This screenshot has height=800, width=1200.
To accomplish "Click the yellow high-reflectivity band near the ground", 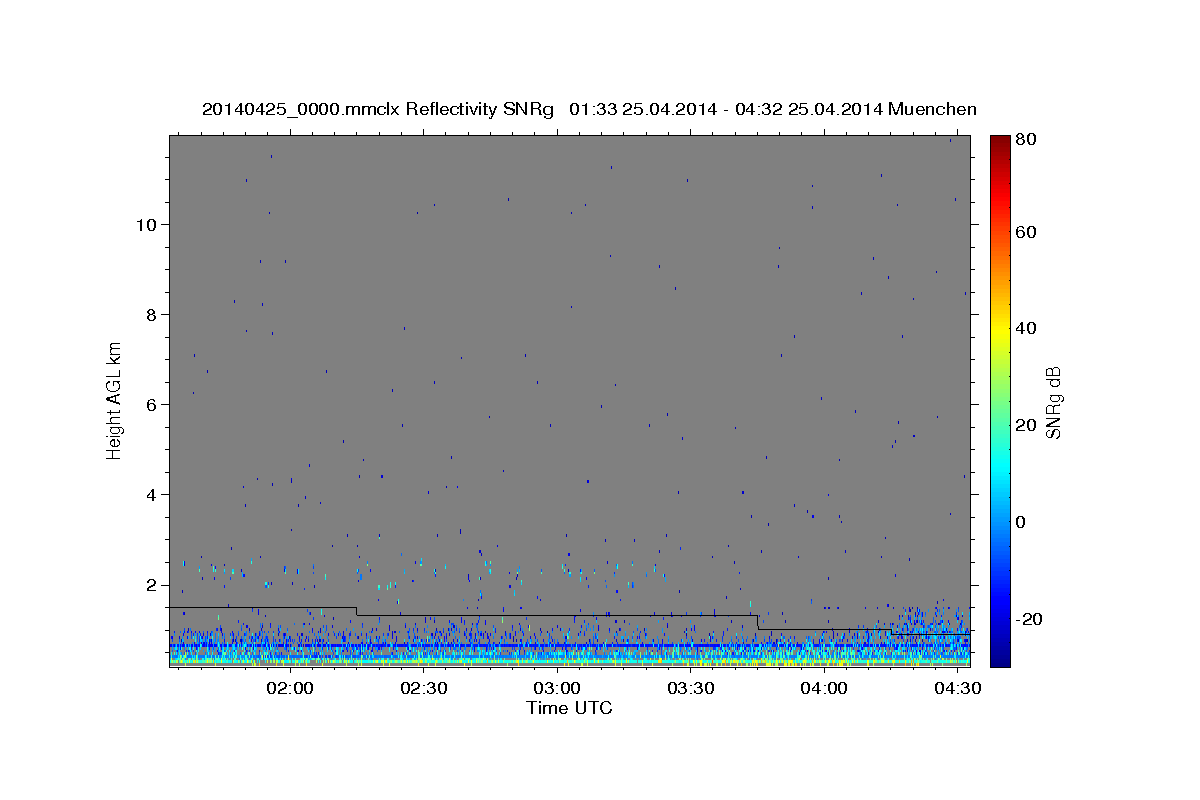I will click(x=569, y=662).
